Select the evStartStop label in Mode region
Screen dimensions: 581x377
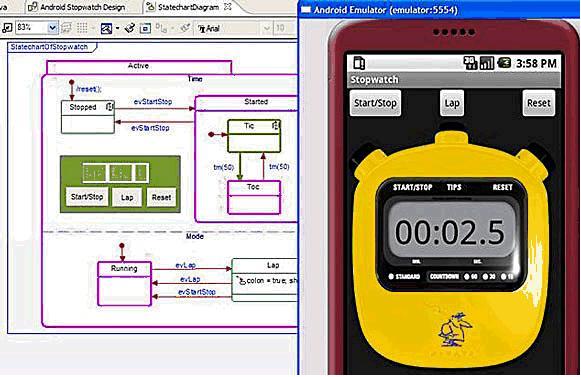(197, 292)
